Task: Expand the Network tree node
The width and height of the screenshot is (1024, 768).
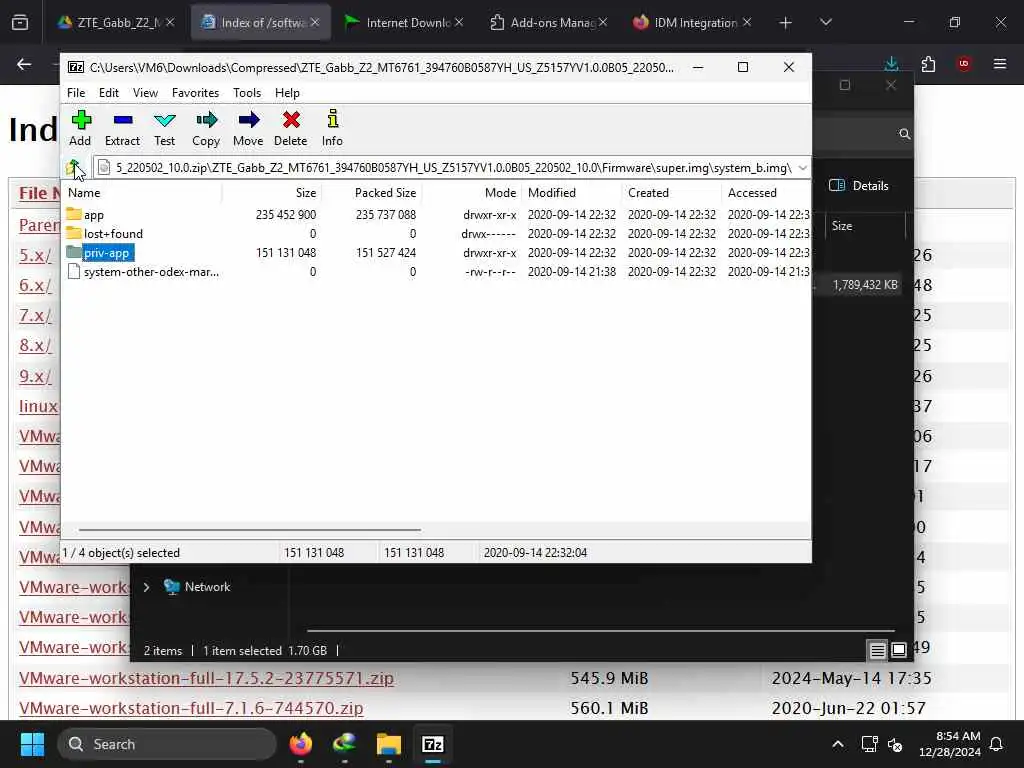Action: (146, 587)
